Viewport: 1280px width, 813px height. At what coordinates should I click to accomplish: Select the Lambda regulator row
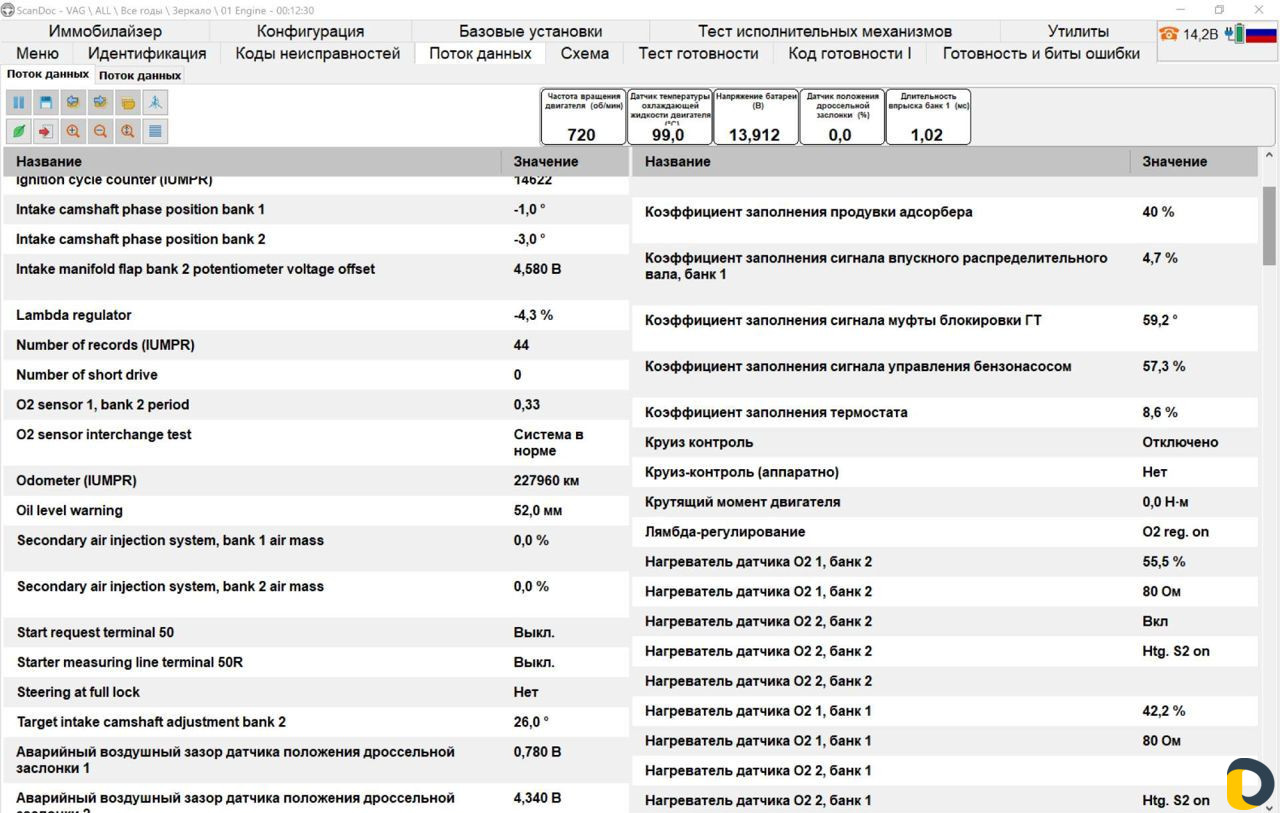[316, 315]
